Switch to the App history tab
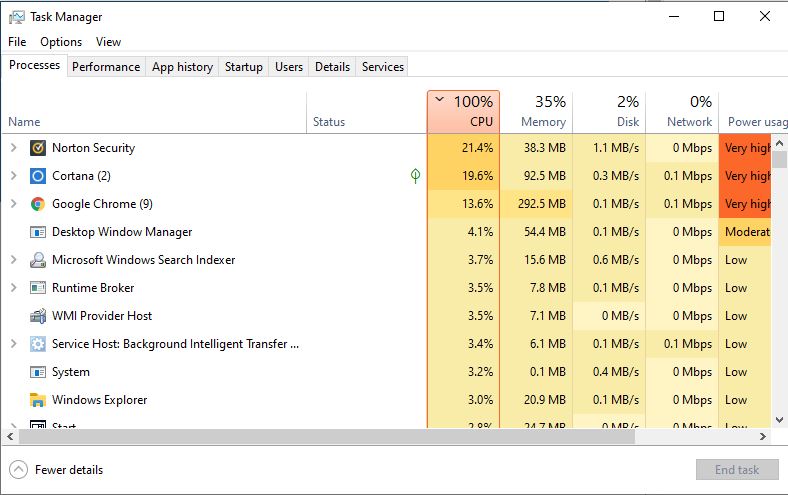 (182, 67)
